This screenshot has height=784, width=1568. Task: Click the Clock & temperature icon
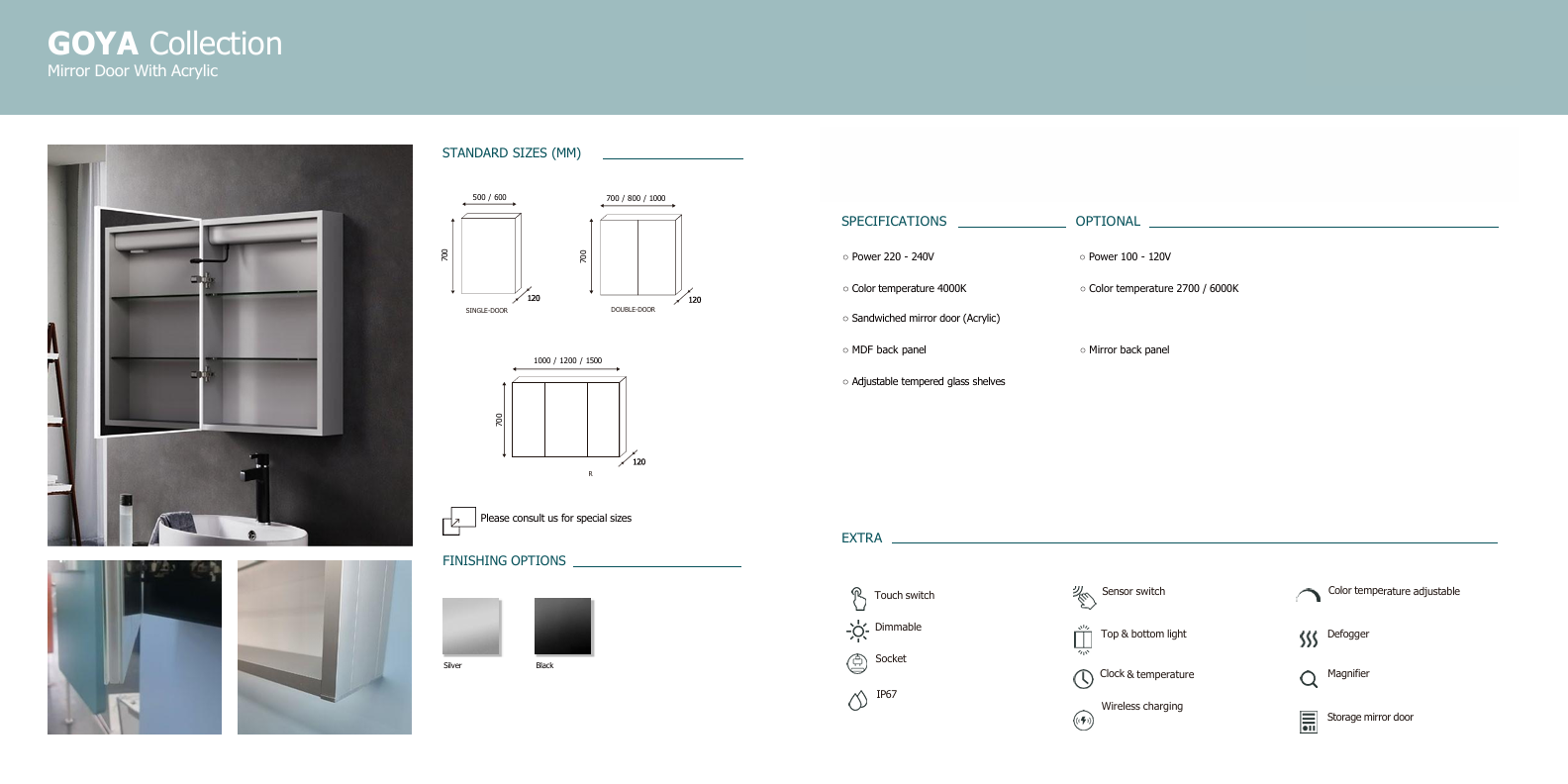click(x=1083, y=679)
